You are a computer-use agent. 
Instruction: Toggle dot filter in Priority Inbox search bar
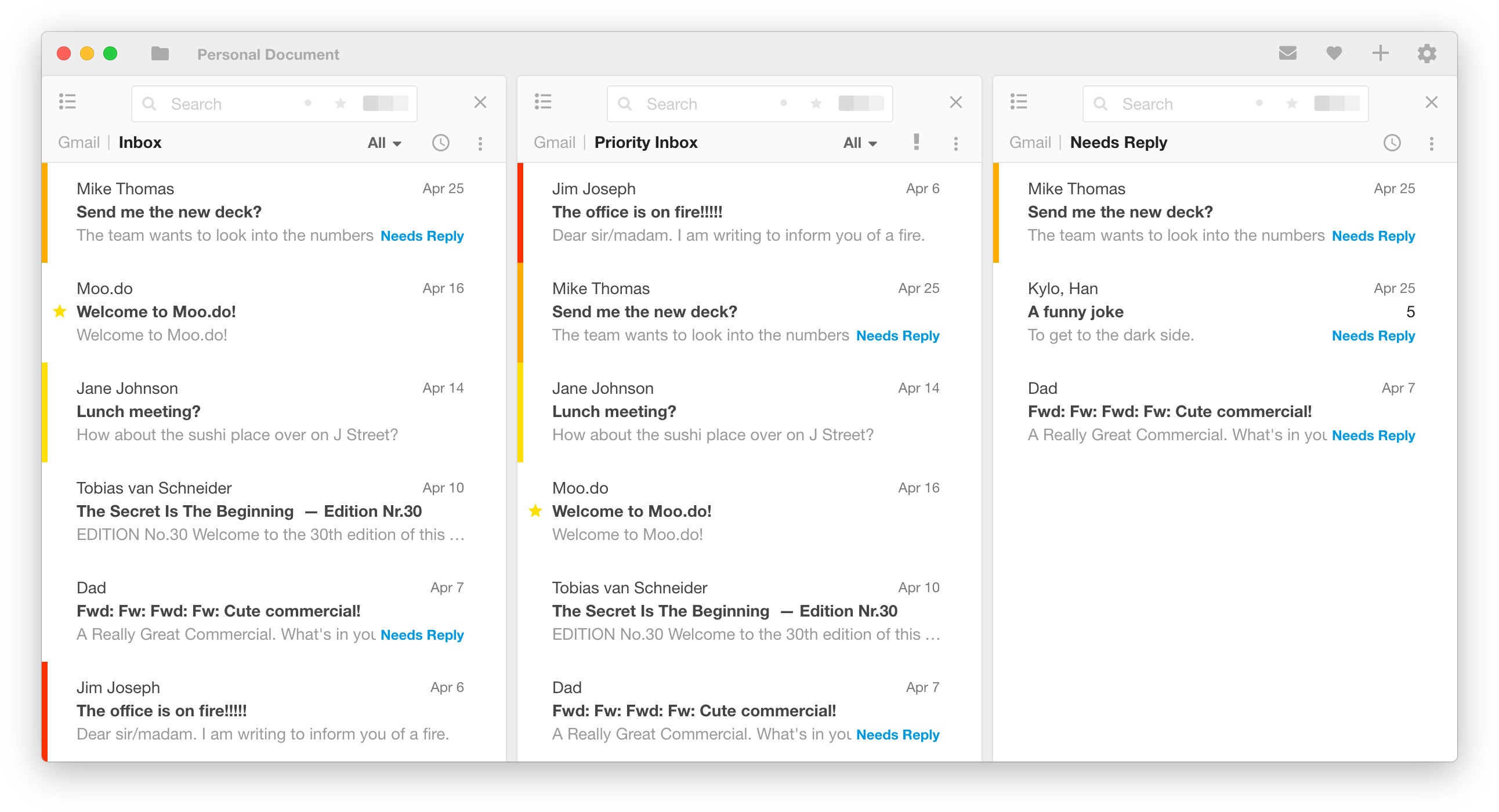click(783, 104)
